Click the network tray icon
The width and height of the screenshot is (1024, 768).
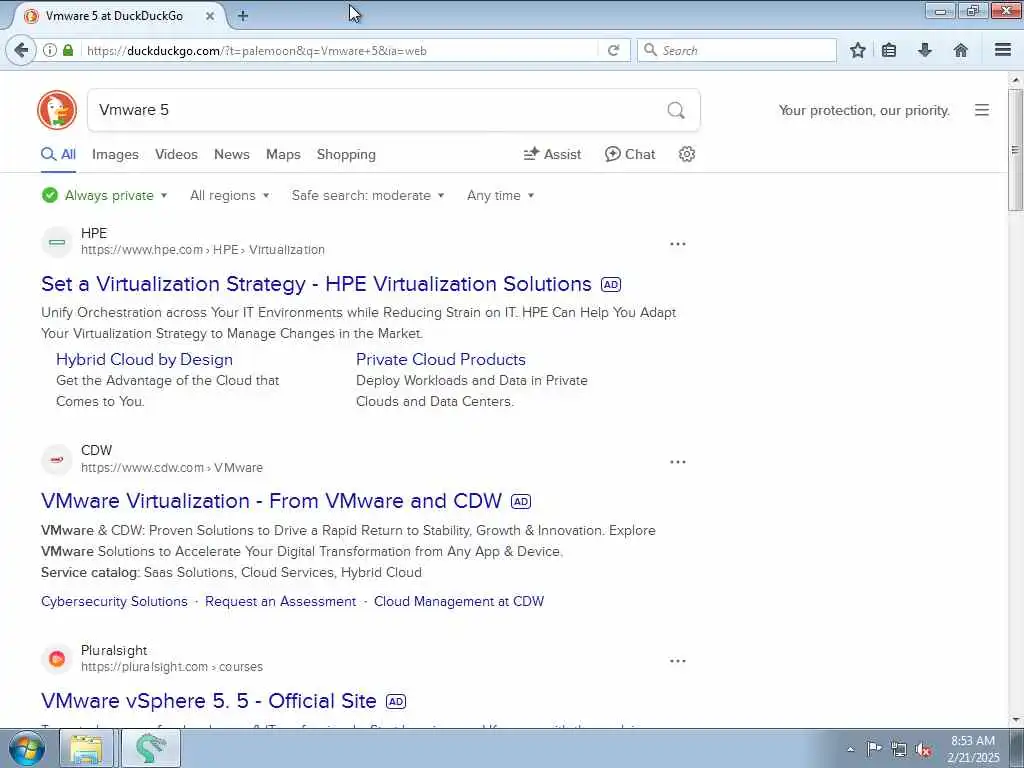tap(899, 750)
